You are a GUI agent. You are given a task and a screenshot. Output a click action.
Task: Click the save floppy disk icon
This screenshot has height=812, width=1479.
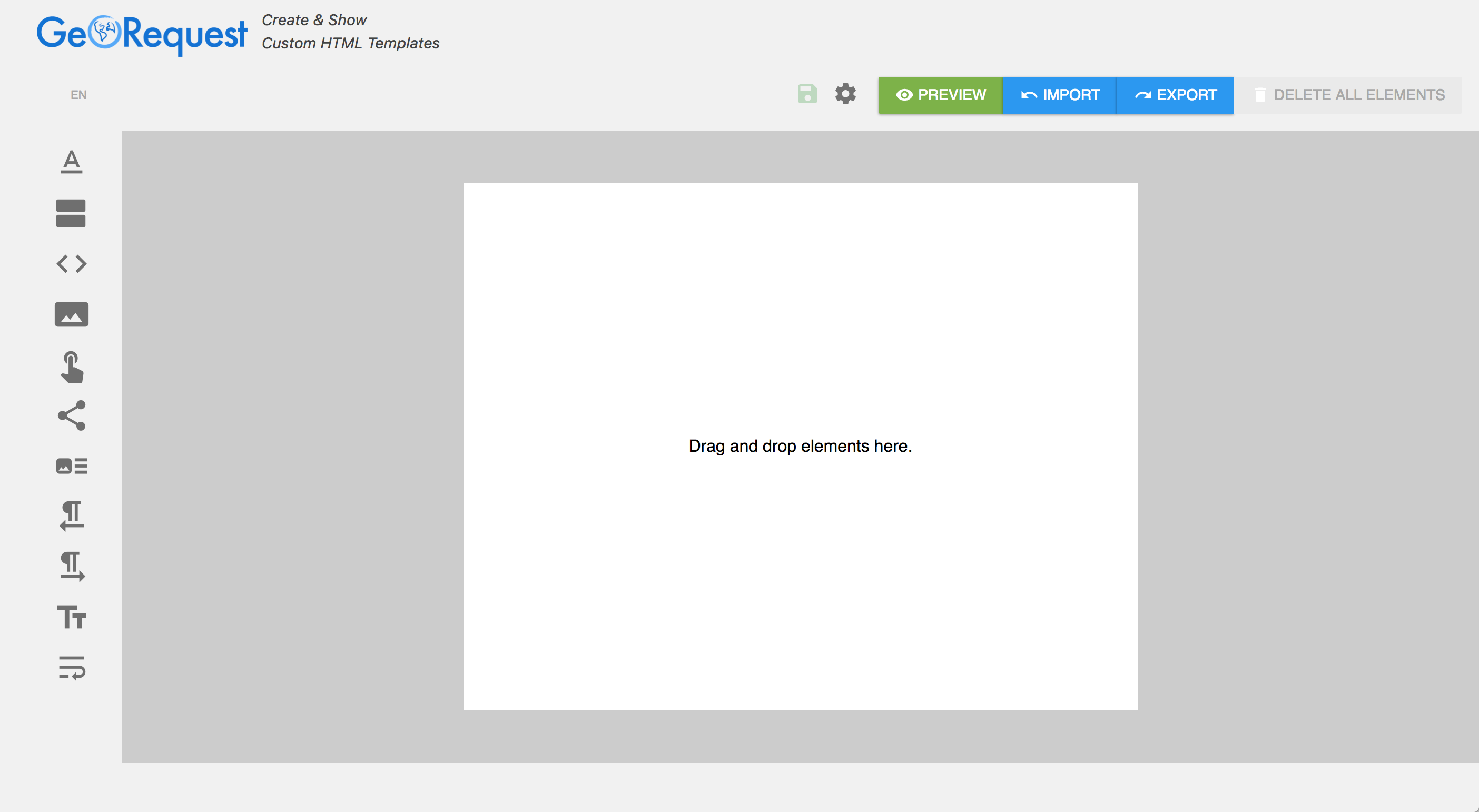(807, 94)
